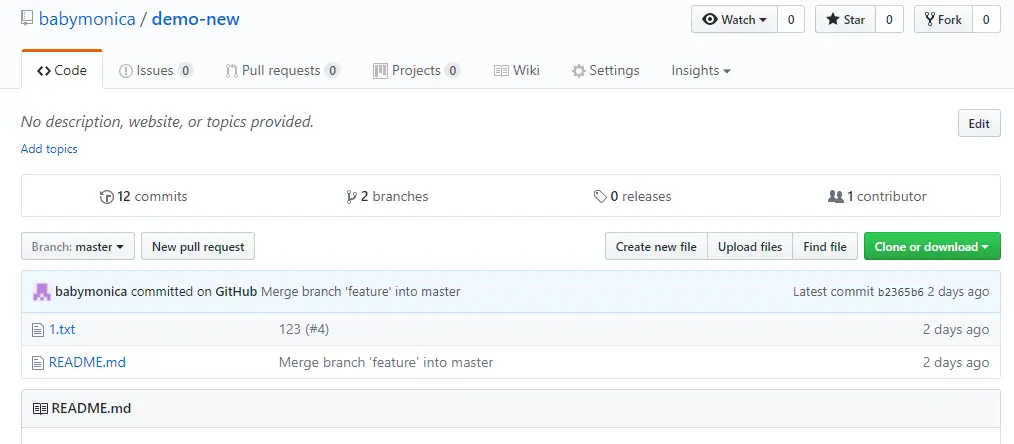Click the branch icon beside 2 branches
Viewport: 1014px width, 444px height.
pos(352,196)
